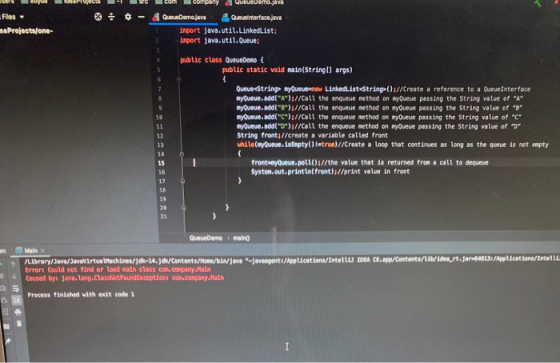Screen dimensions: 560x363
Task: Click the fold end marker at line 17
Action: (183, 181)
